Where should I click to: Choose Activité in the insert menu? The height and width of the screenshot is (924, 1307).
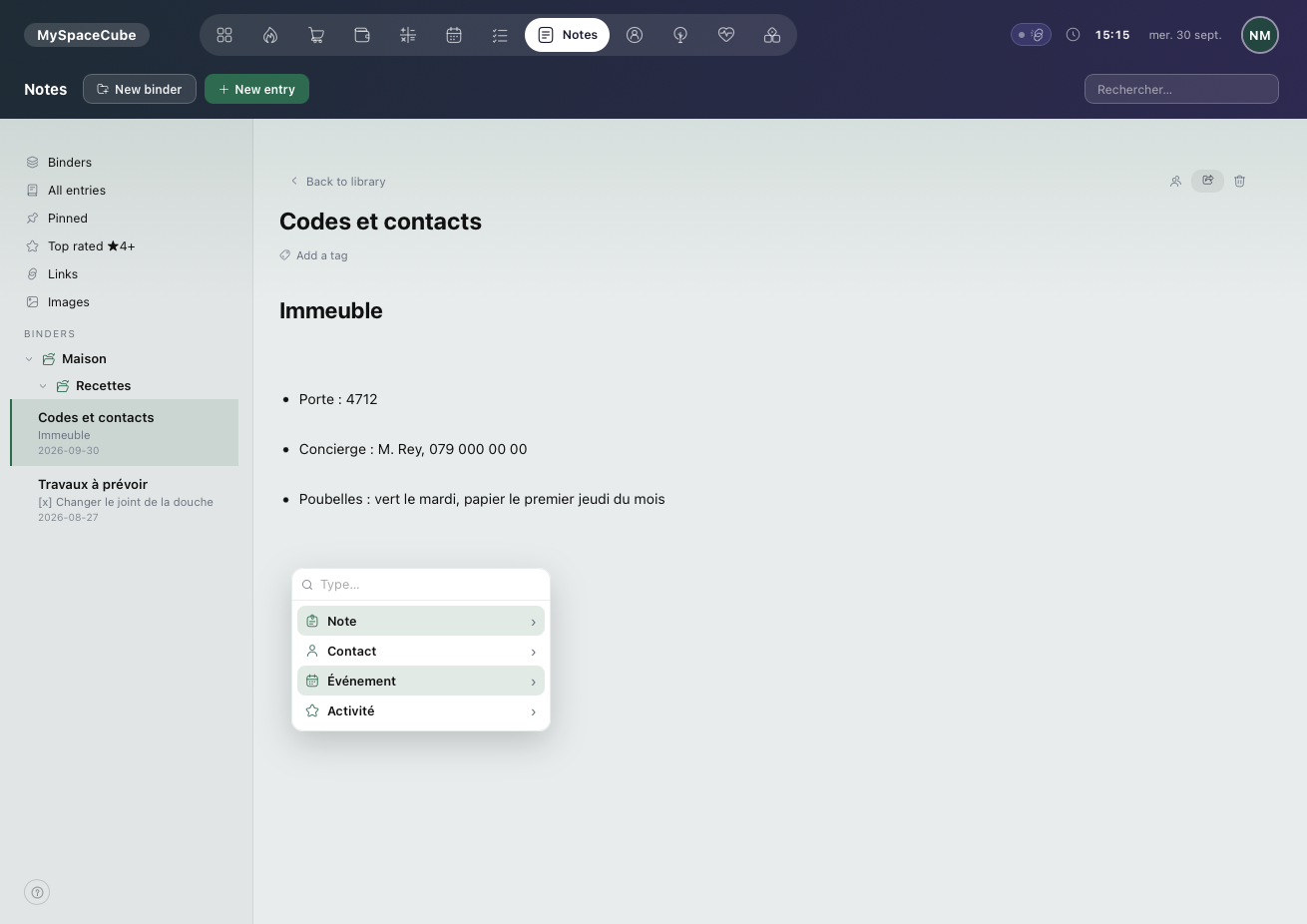pos(421,710)
